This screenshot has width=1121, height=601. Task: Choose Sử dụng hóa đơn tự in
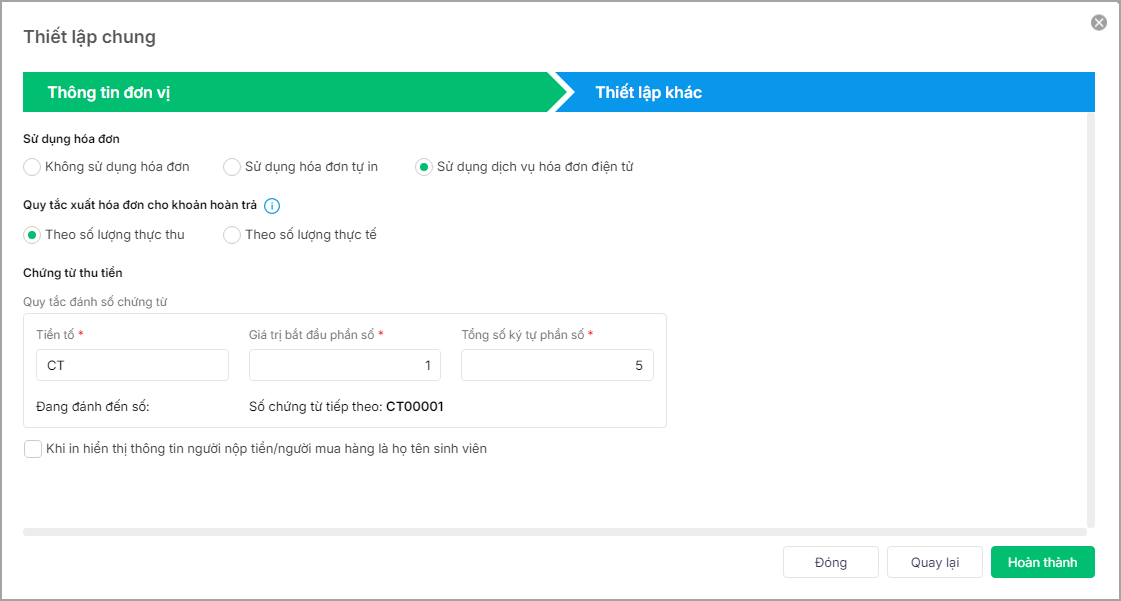[x=232, y=167]
